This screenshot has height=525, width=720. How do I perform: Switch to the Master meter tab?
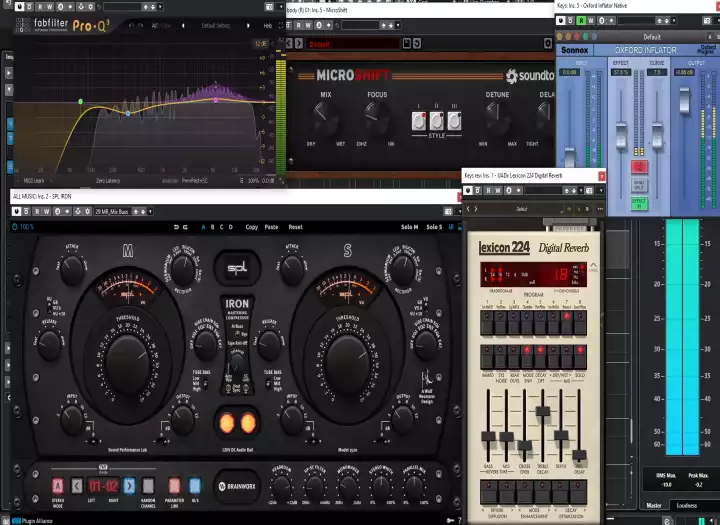pyautogui.click(x=654, y=505)
